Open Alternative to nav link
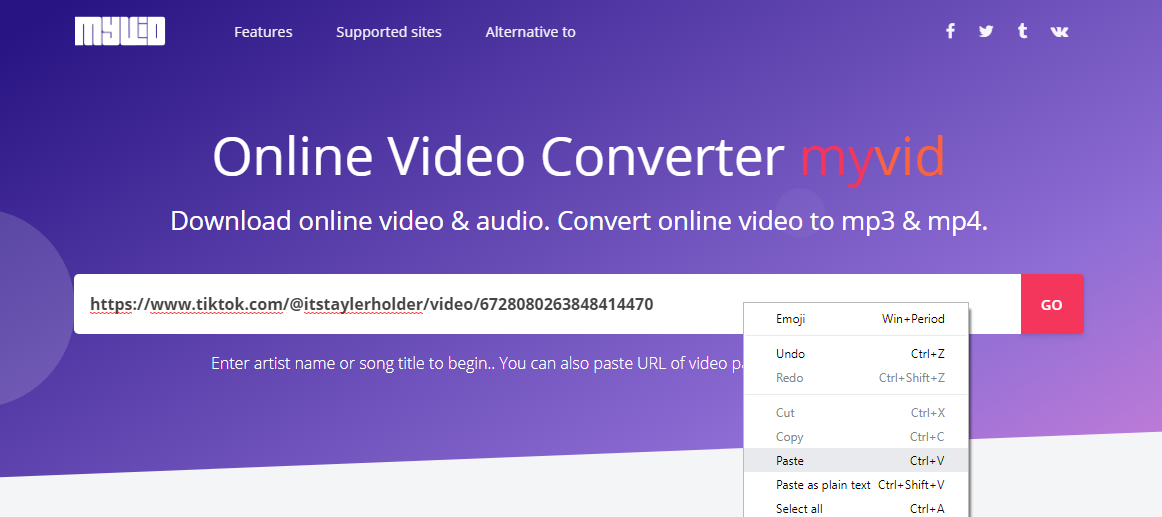Viewport: 1162px width, 517px height. [x=531, y=32]
